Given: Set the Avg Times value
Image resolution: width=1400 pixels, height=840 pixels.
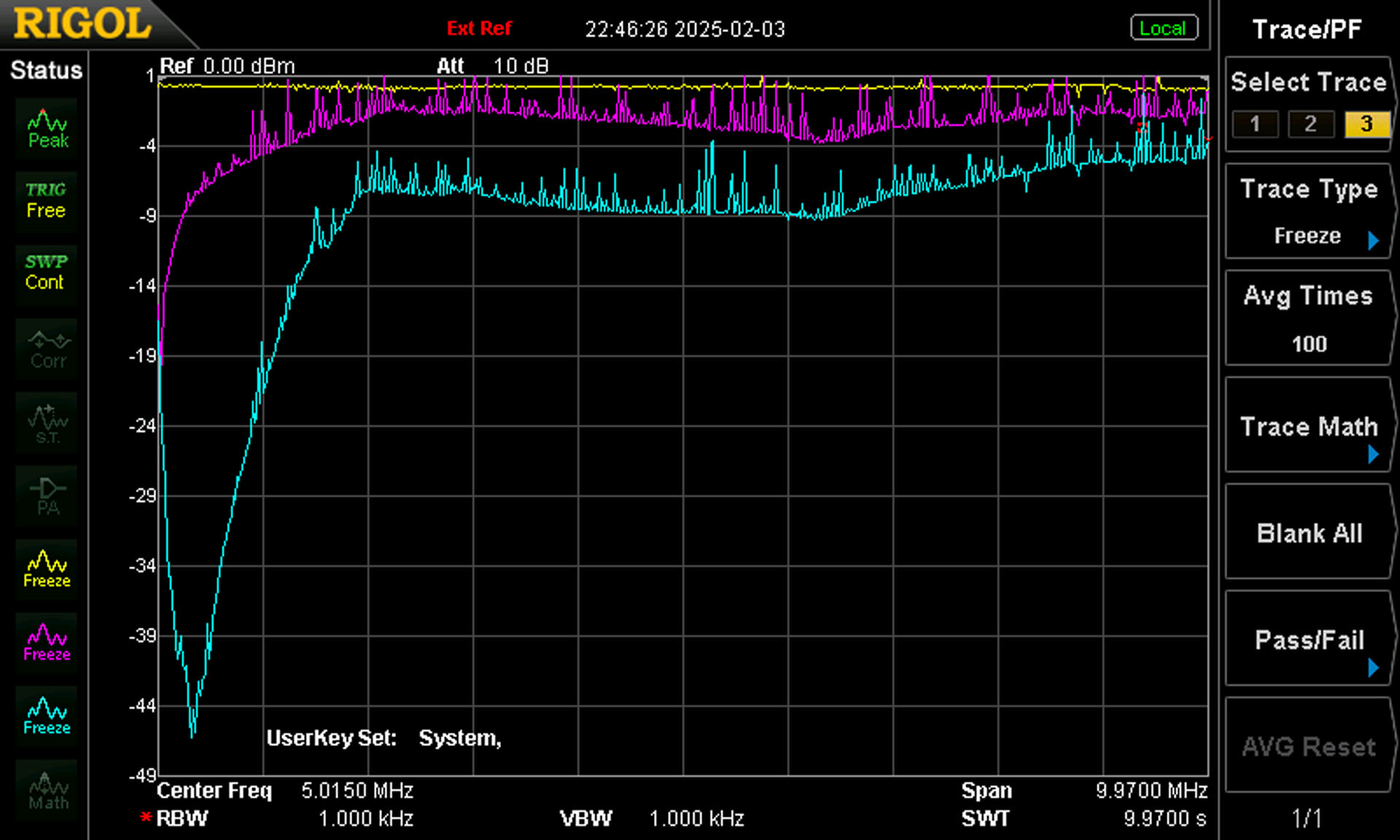Looking at the screenshot, I should click(x=1309, y=319).
